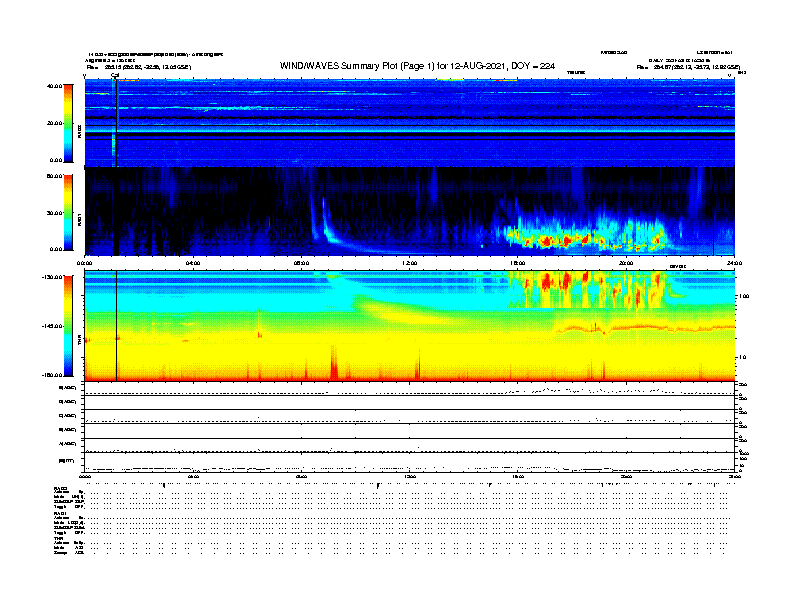This screenshot has height=612, width=792.
Task: Click the DOY = 224 text in title
Action: (533, 66)
